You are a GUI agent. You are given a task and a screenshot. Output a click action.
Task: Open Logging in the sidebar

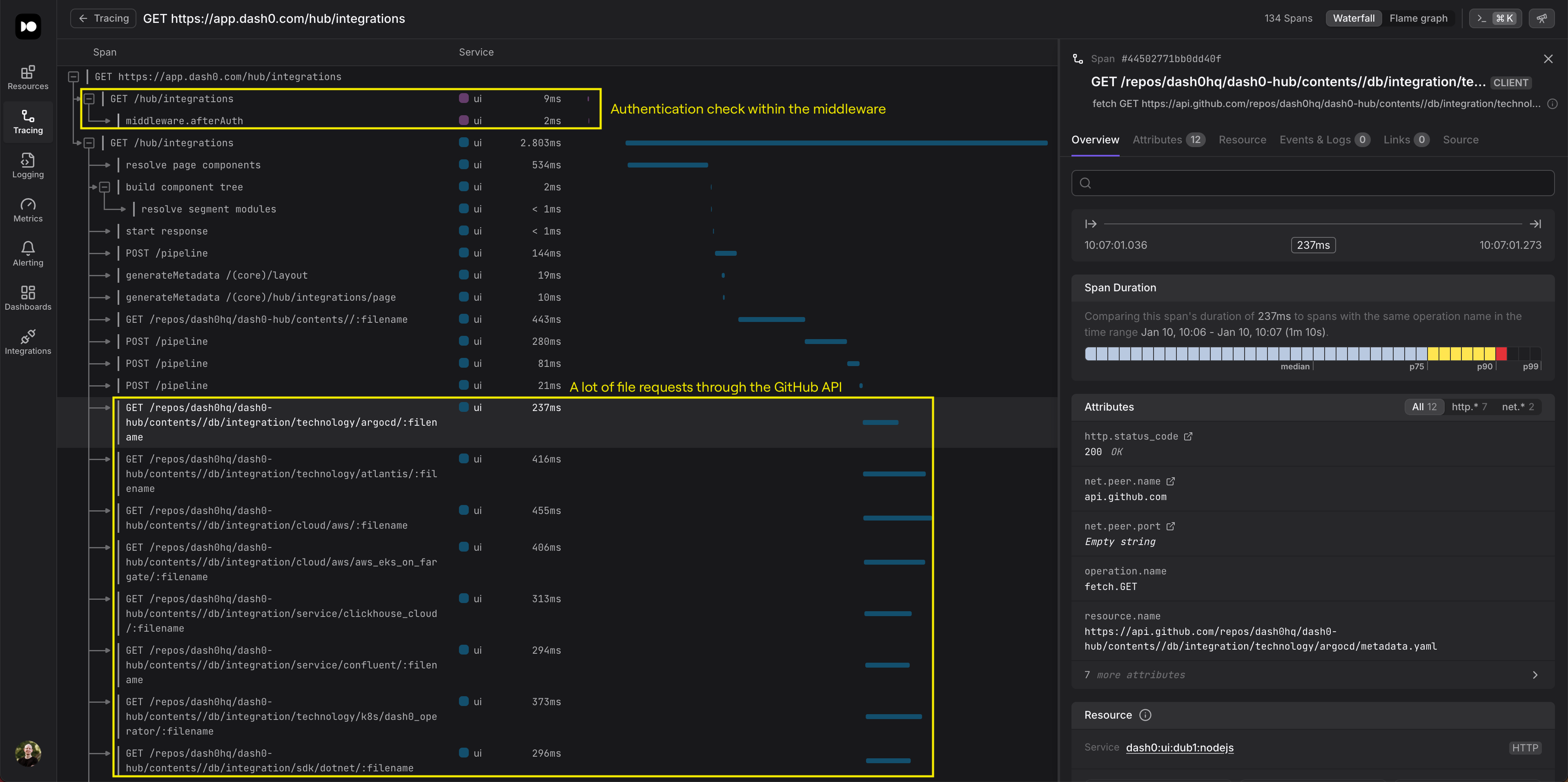28,165
